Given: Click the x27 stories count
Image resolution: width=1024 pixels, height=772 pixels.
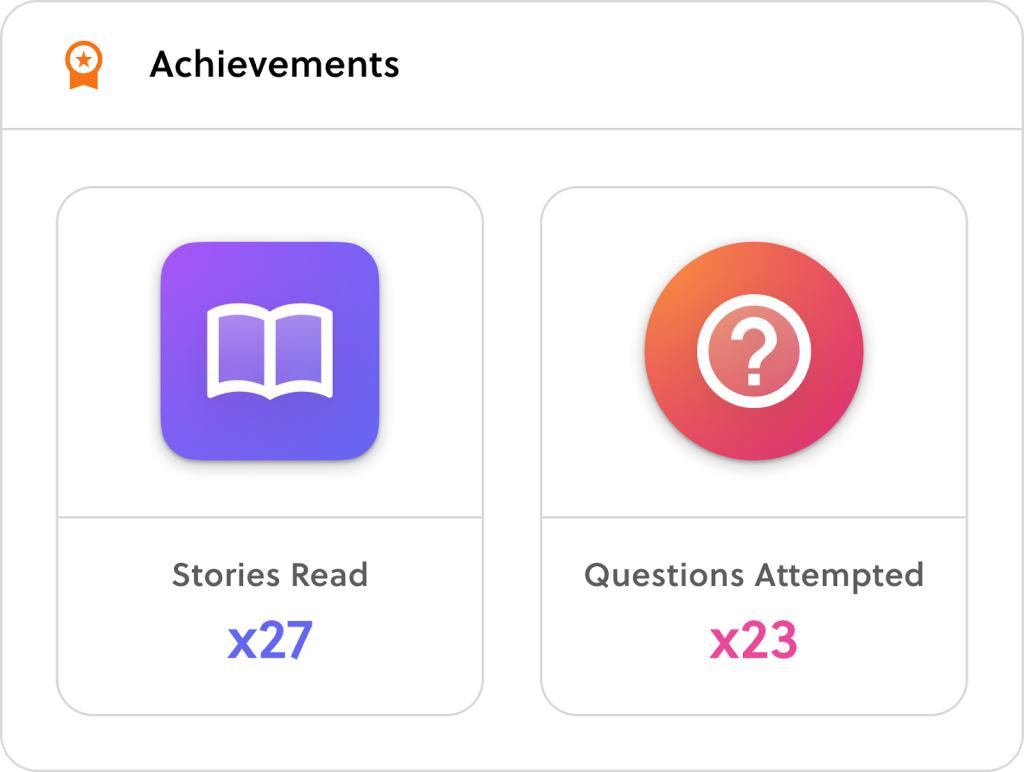Looking at the screenshot, I should [270, 640].
